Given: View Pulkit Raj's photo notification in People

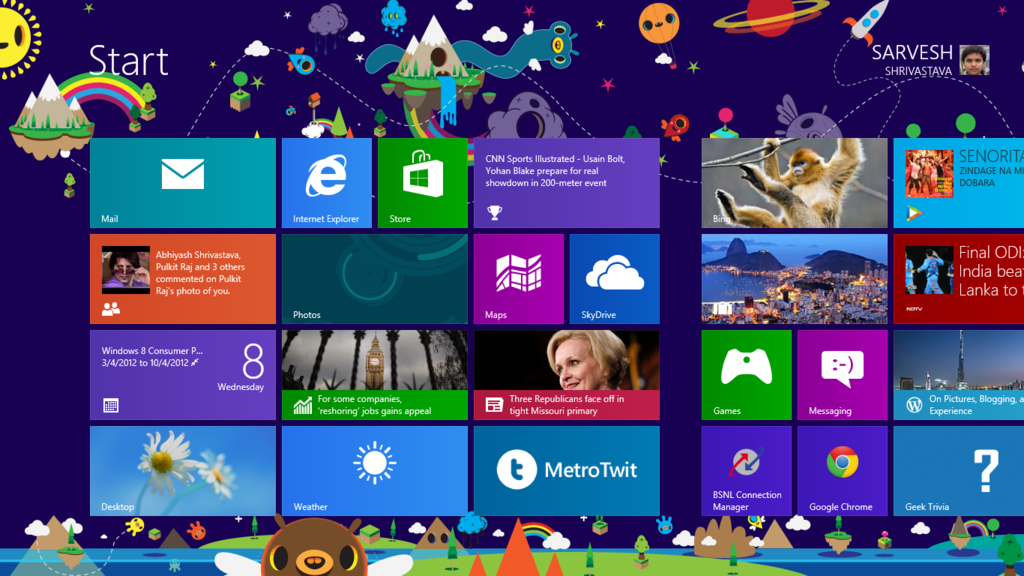Looking at the screenshot, I should tap(182, 278).
